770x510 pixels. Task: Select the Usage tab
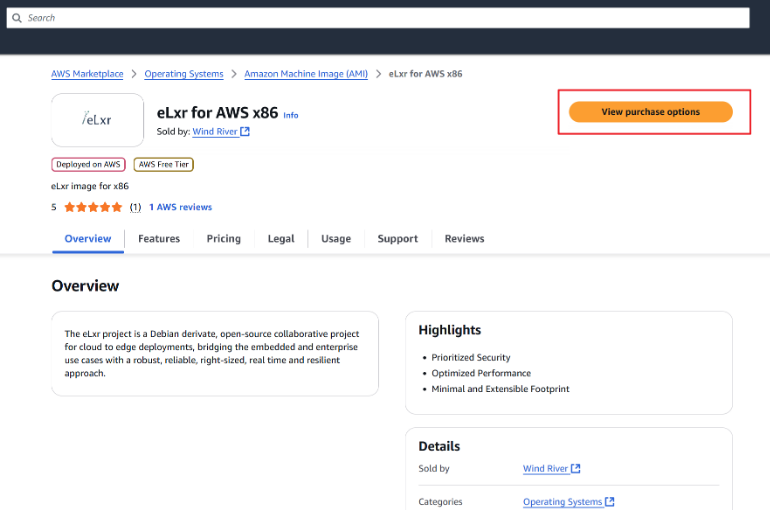pyautogui.click(x=336, y=239)
